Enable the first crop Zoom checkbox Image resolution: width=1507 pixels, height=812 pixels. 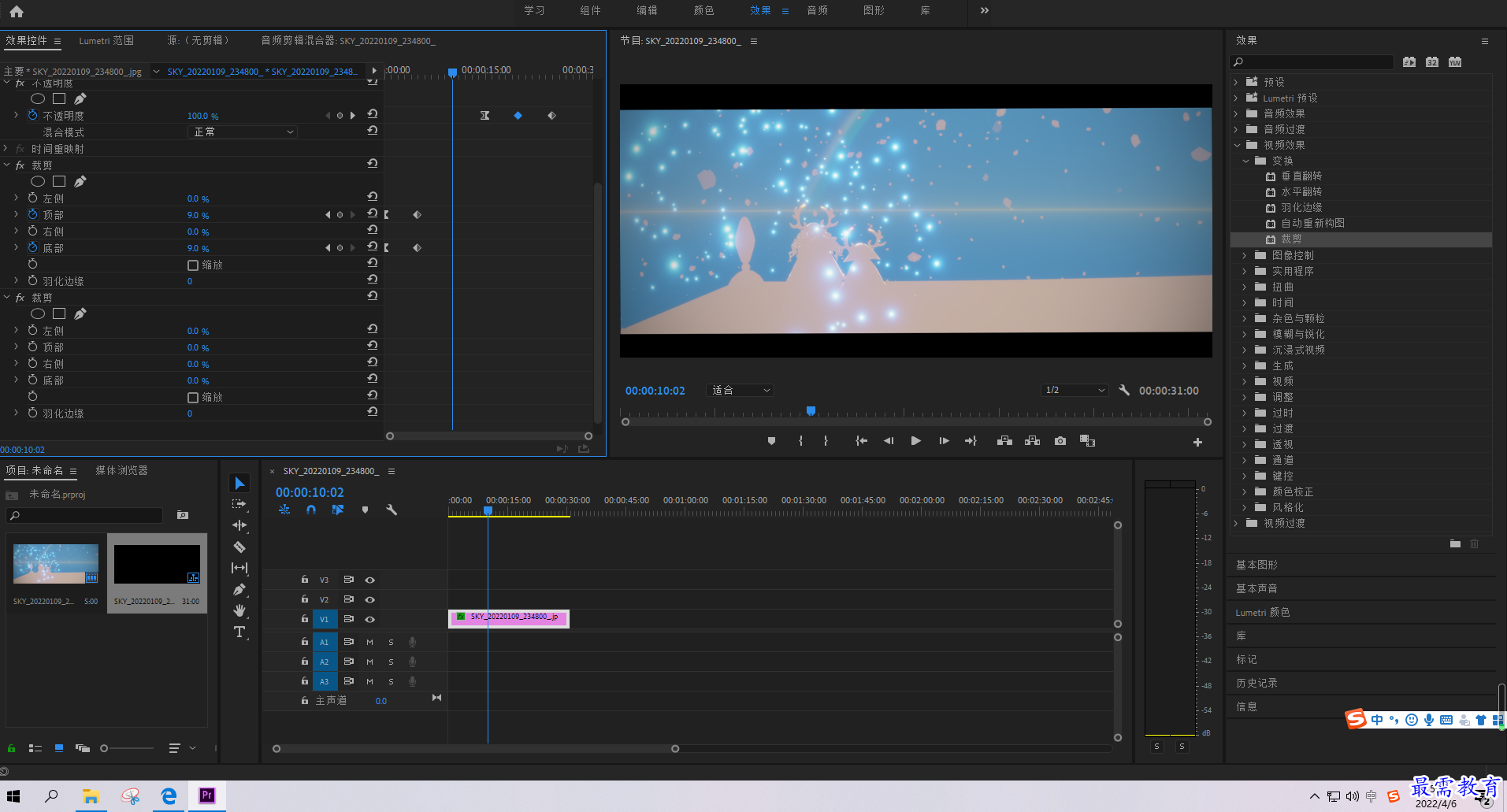point(193,265)
